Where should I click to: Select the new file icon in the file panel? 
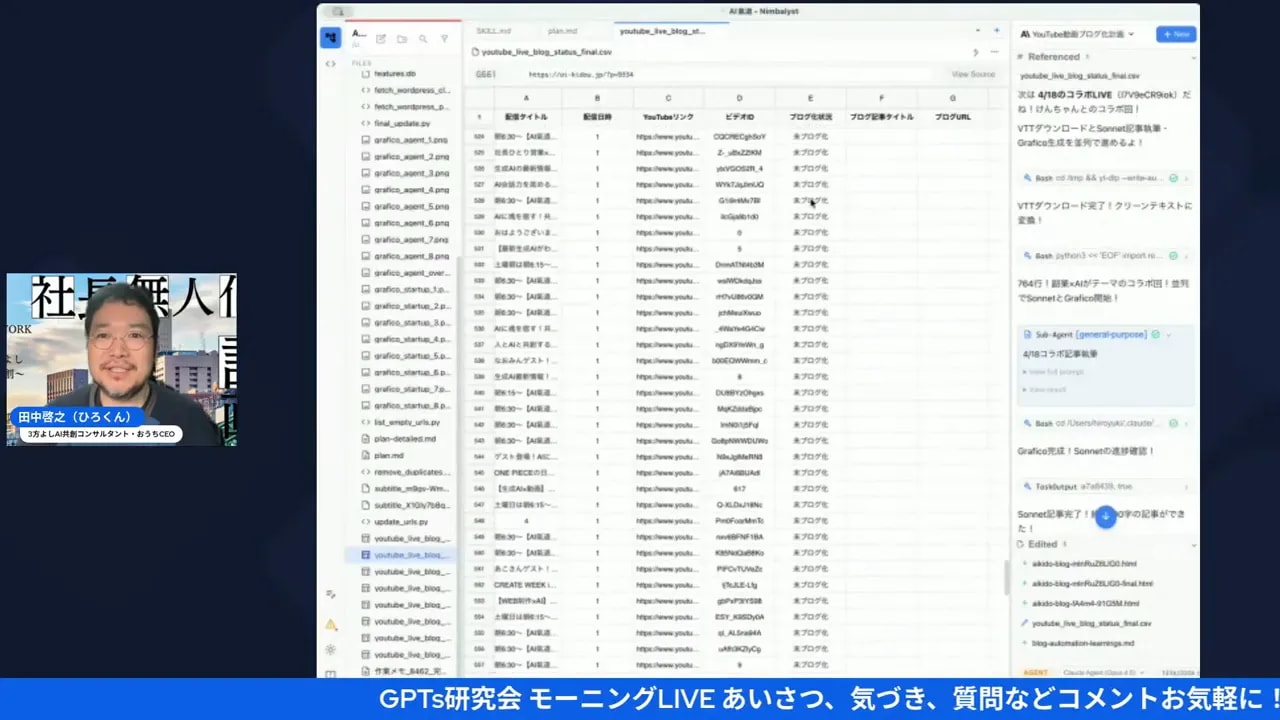pyautogui.click(x=380, y=38)
